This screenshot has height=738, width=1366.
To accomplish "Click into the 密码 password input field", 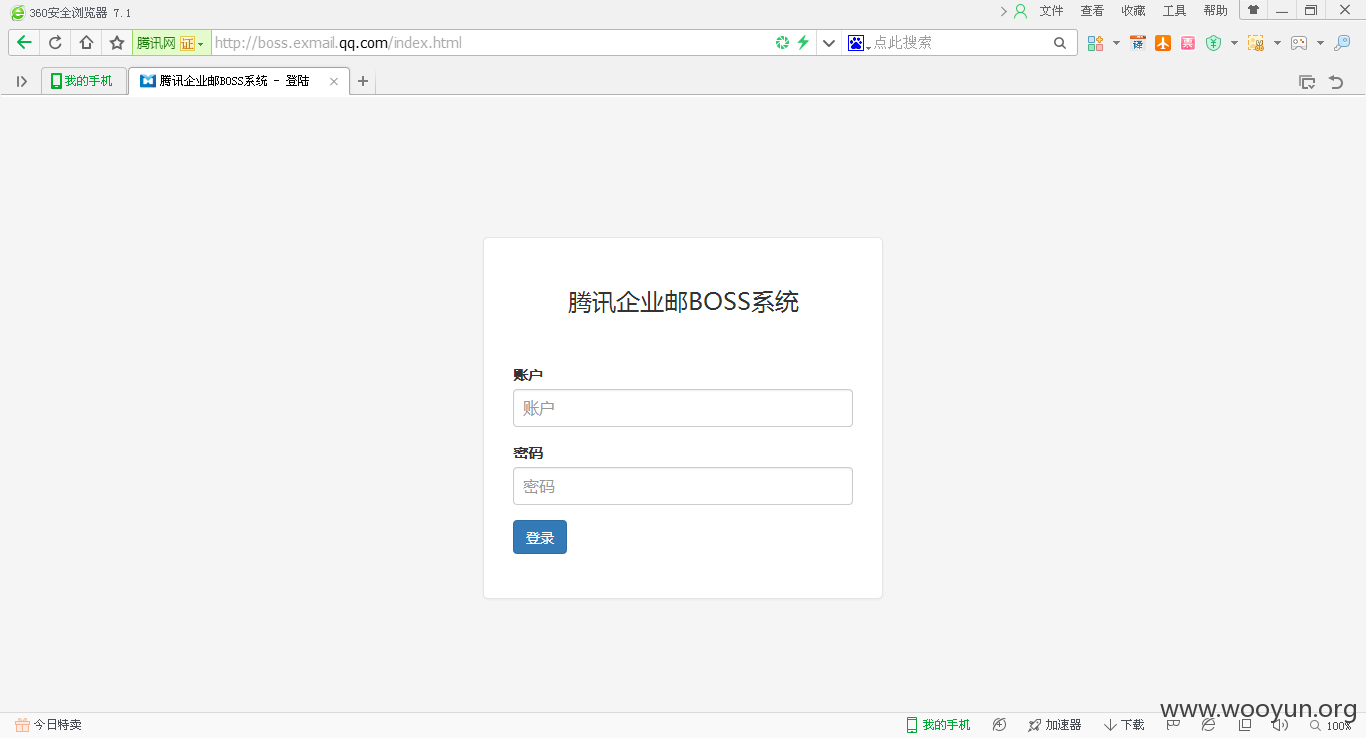I will click(x=683, y=486).
